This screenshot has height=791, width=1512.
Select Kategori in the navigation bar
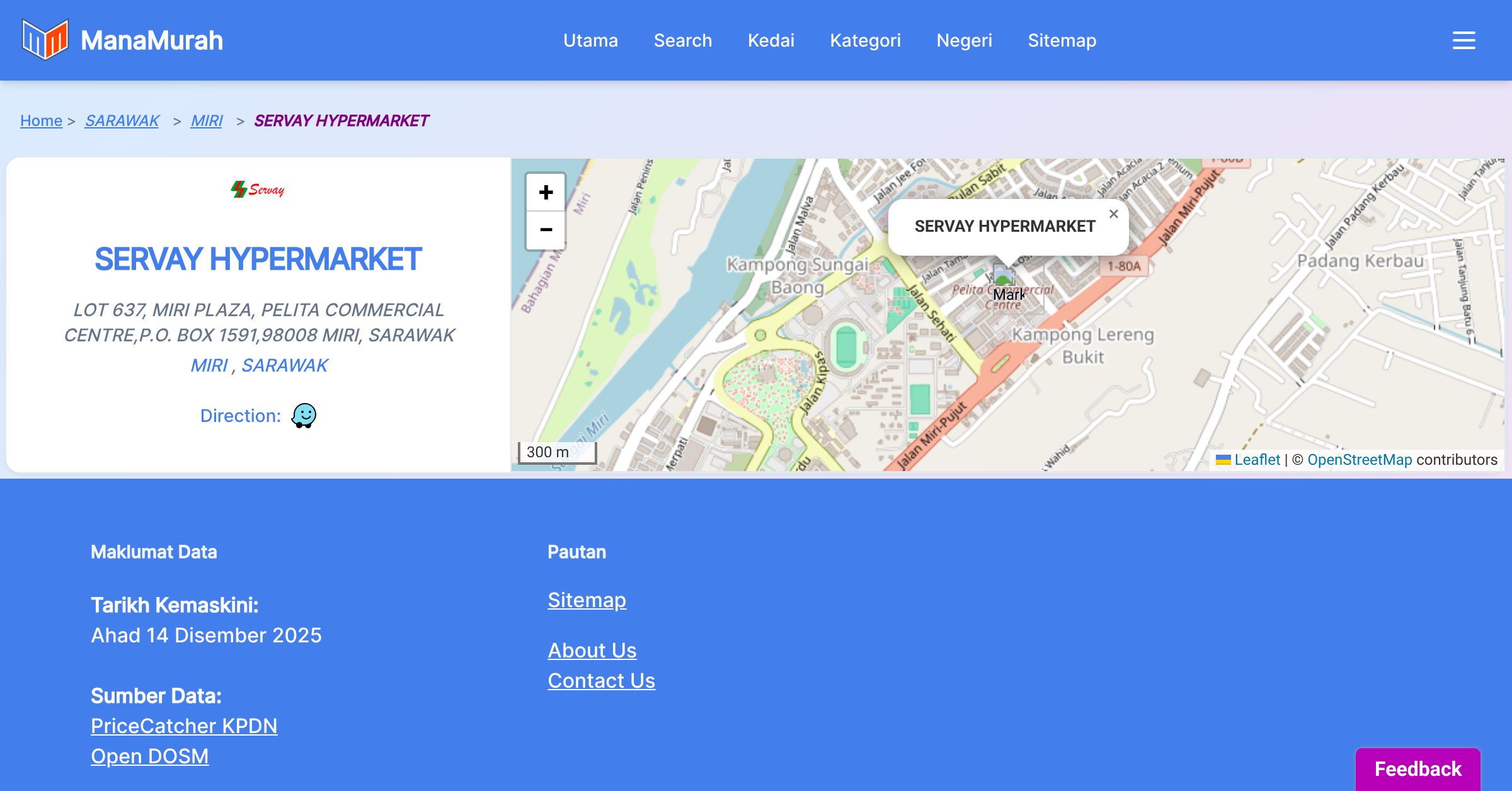point(865,40)
